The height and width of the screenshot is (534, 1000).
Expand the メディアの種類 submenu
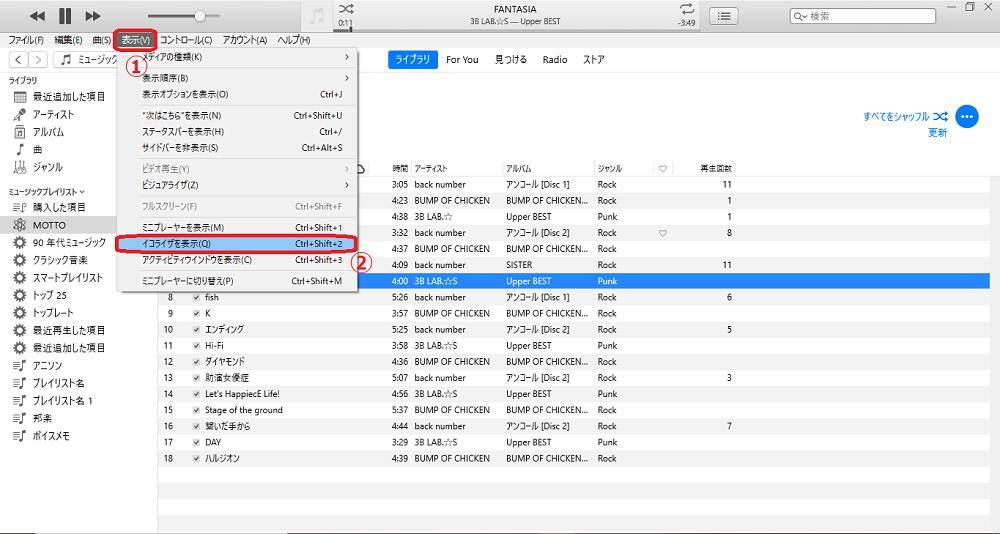pyautogui.click(x=347, y=57)
